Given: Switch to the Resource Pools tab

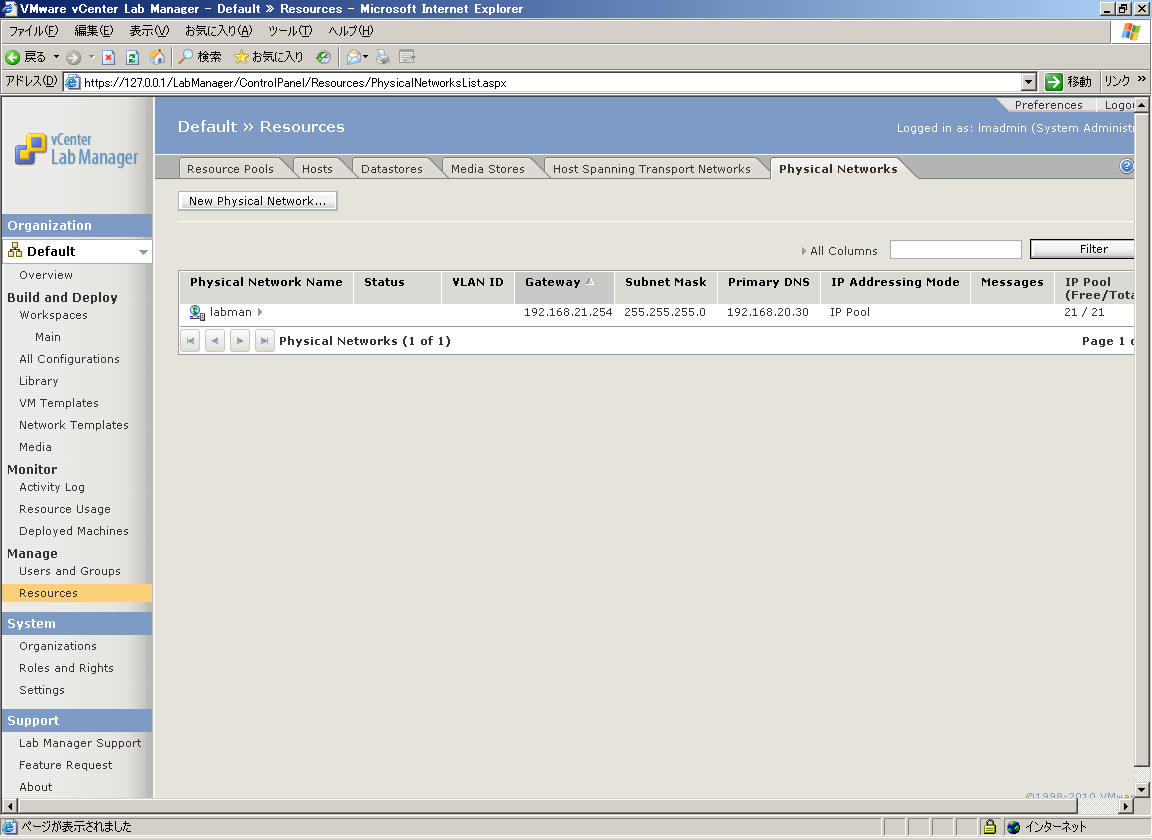Looking at the screenshot, I should 230,169.
